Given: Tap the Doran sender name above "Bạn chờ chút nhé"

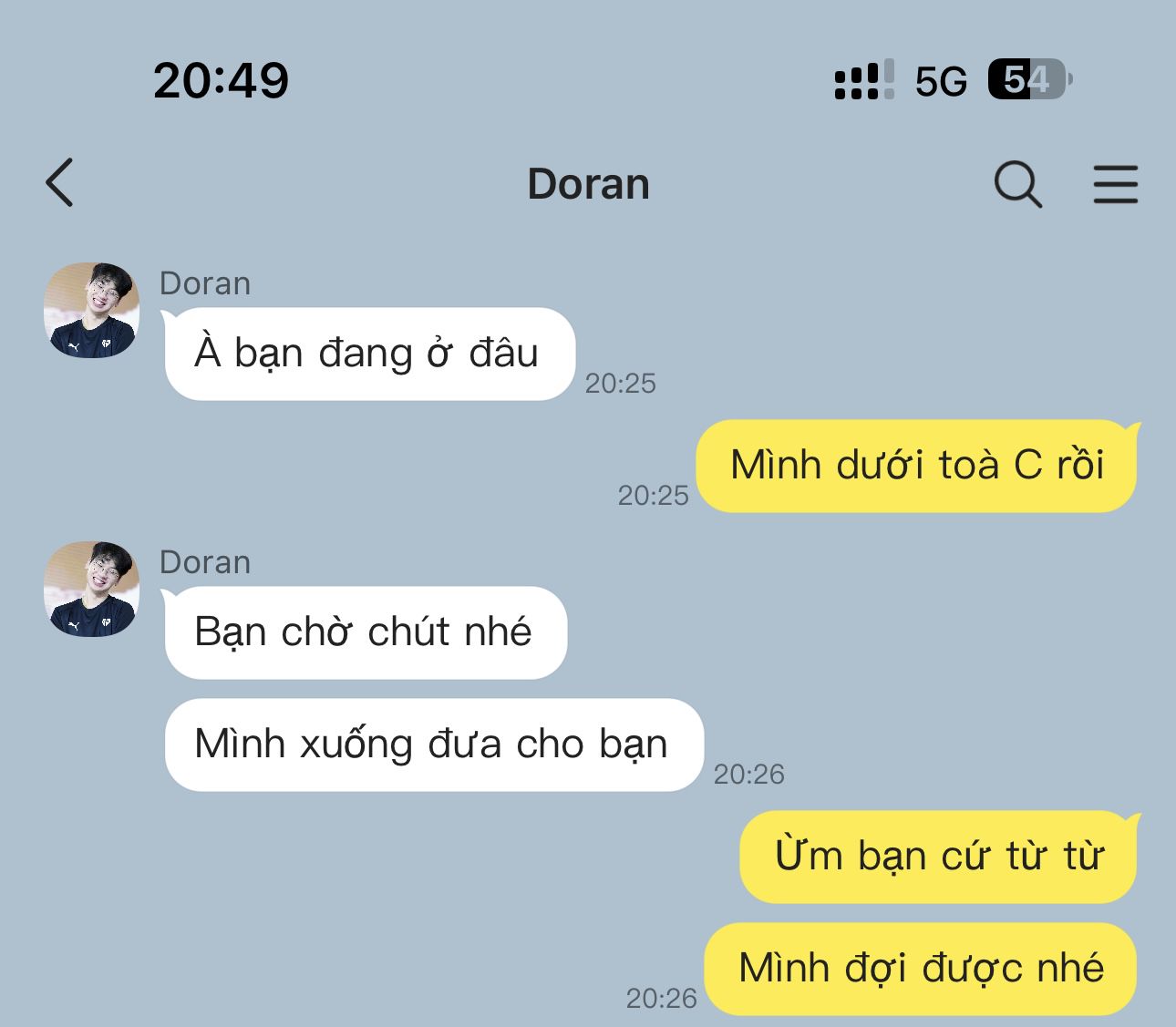Looking at the screenshot, I should pyautogui.click(x=205, y=562).
